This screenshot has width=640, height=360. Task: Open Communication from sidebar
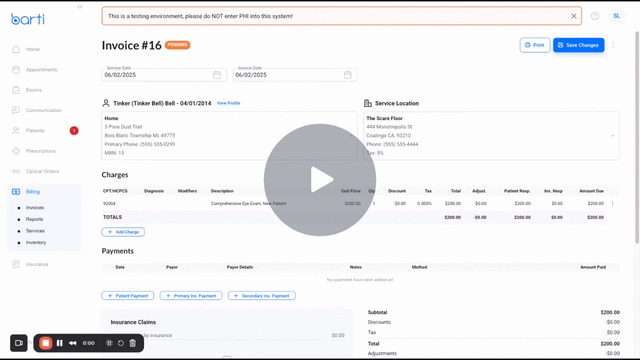tap(43, 110)
